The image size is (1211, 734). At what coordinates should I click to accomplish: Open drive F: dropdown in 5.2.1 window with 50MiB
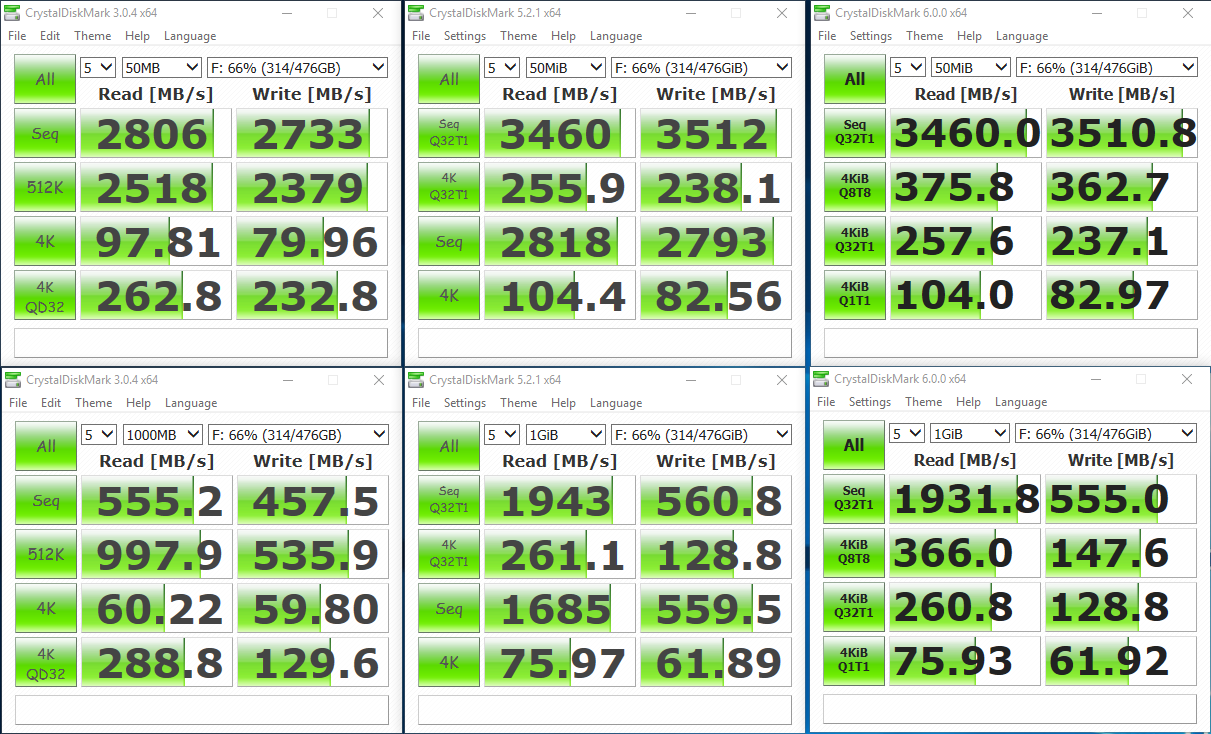(x=701, y=68)
